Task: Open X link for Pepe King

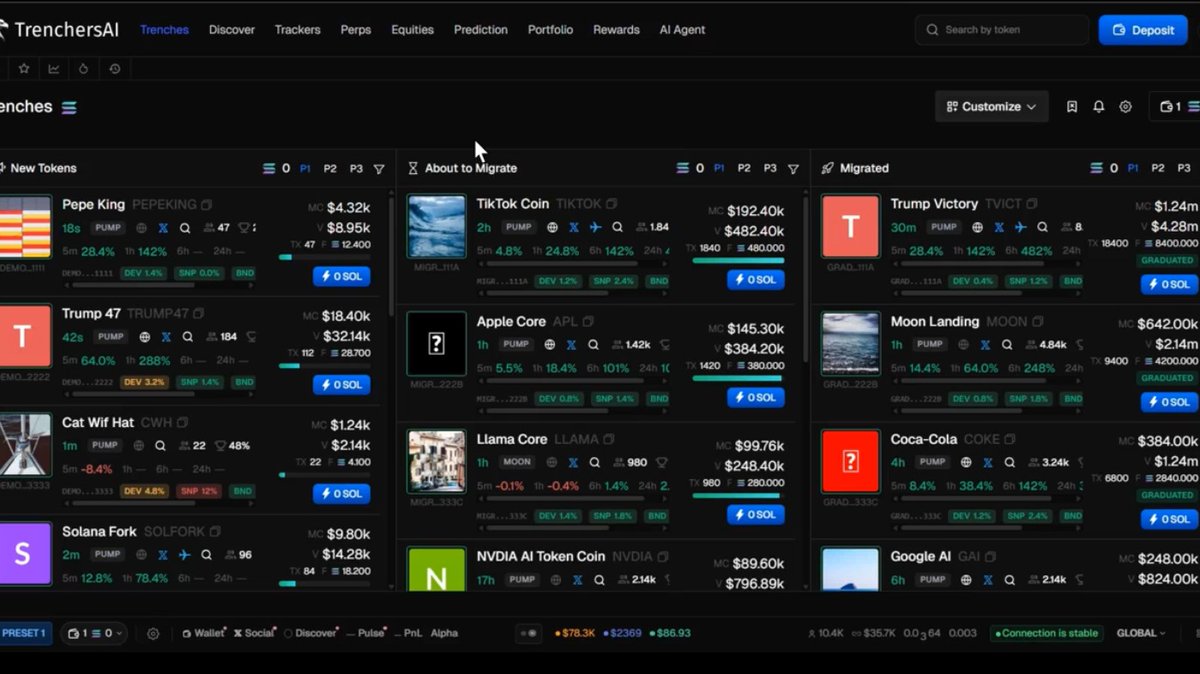Action: pos(163,228)
